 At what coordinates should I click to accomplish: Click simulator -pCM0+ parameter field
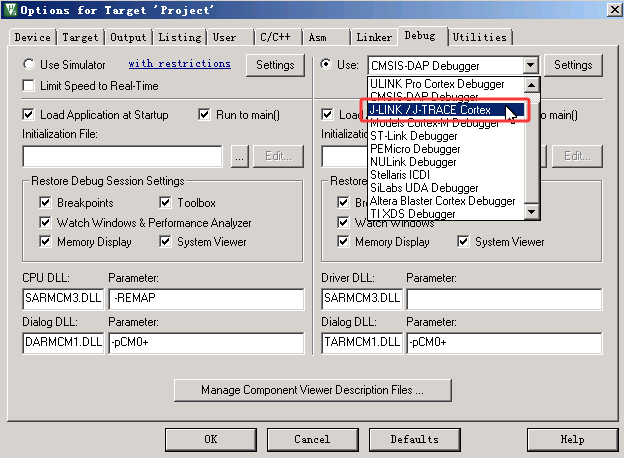[206, 343]
